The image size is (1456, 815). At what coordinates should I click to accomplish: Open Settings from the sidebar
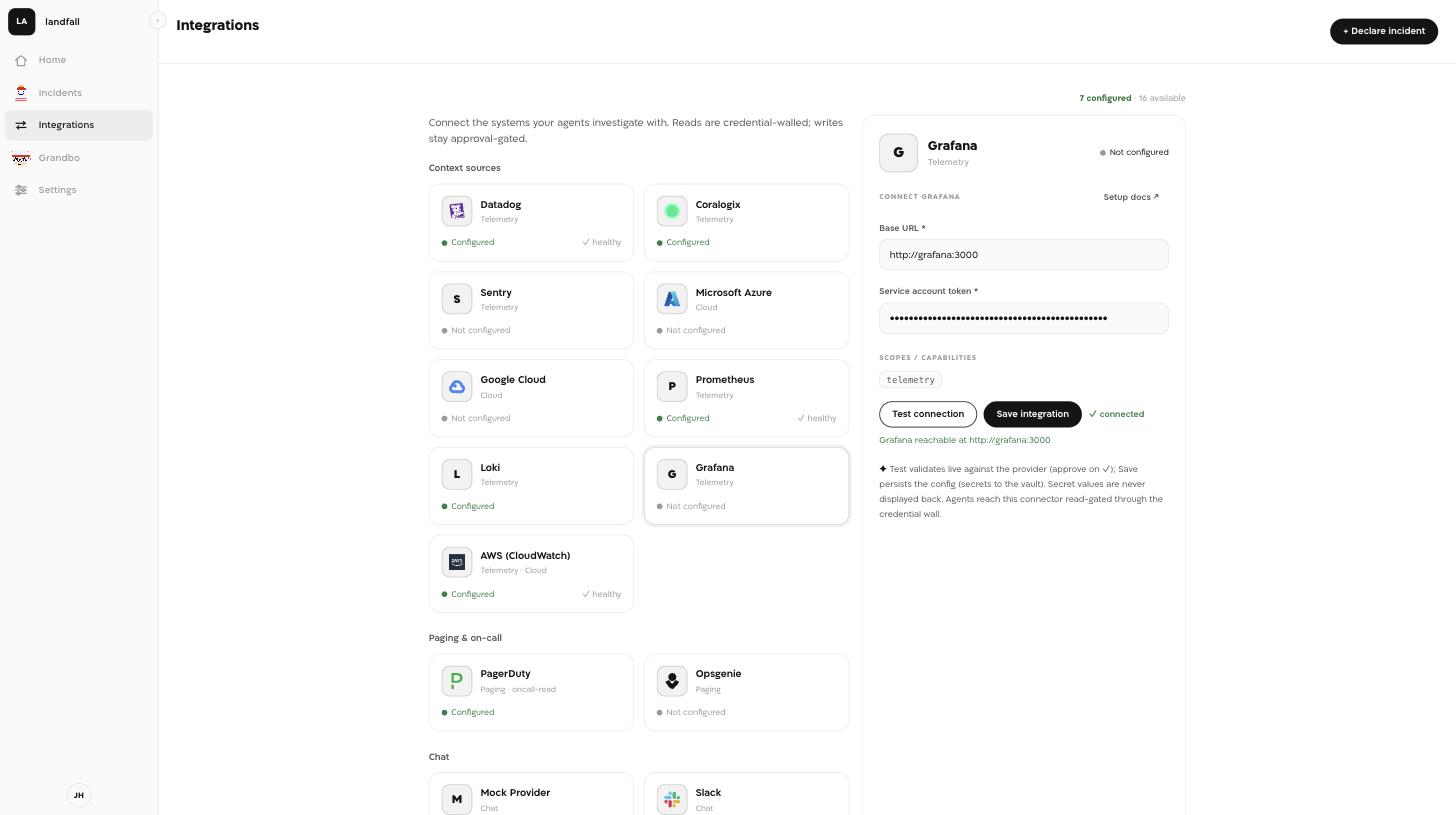click(x=78, y=190)
